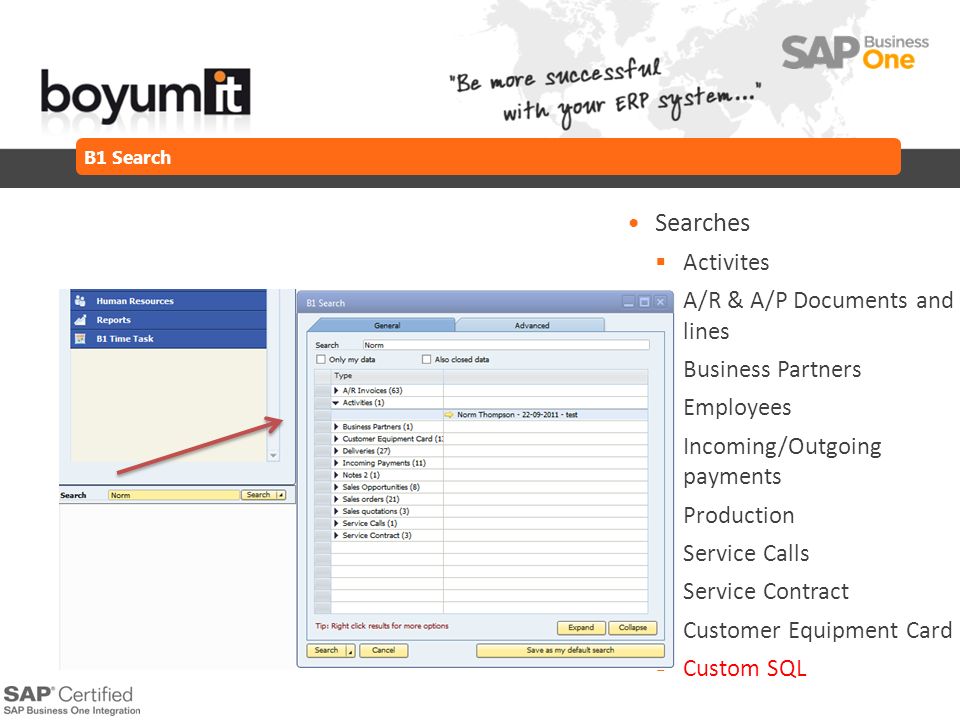Switch to the General tab
The width and height of the screenshot is (960, 720).
click(387, 325)
